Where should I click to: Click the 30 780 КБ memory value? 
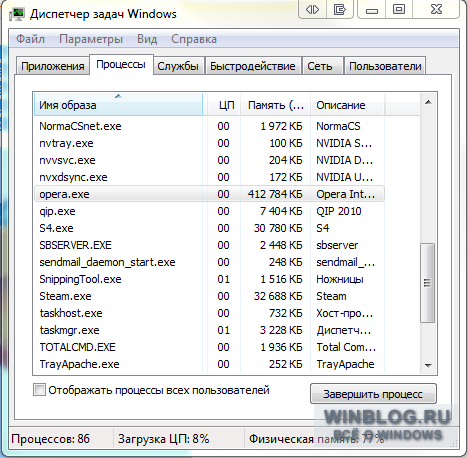click(278, 228)
